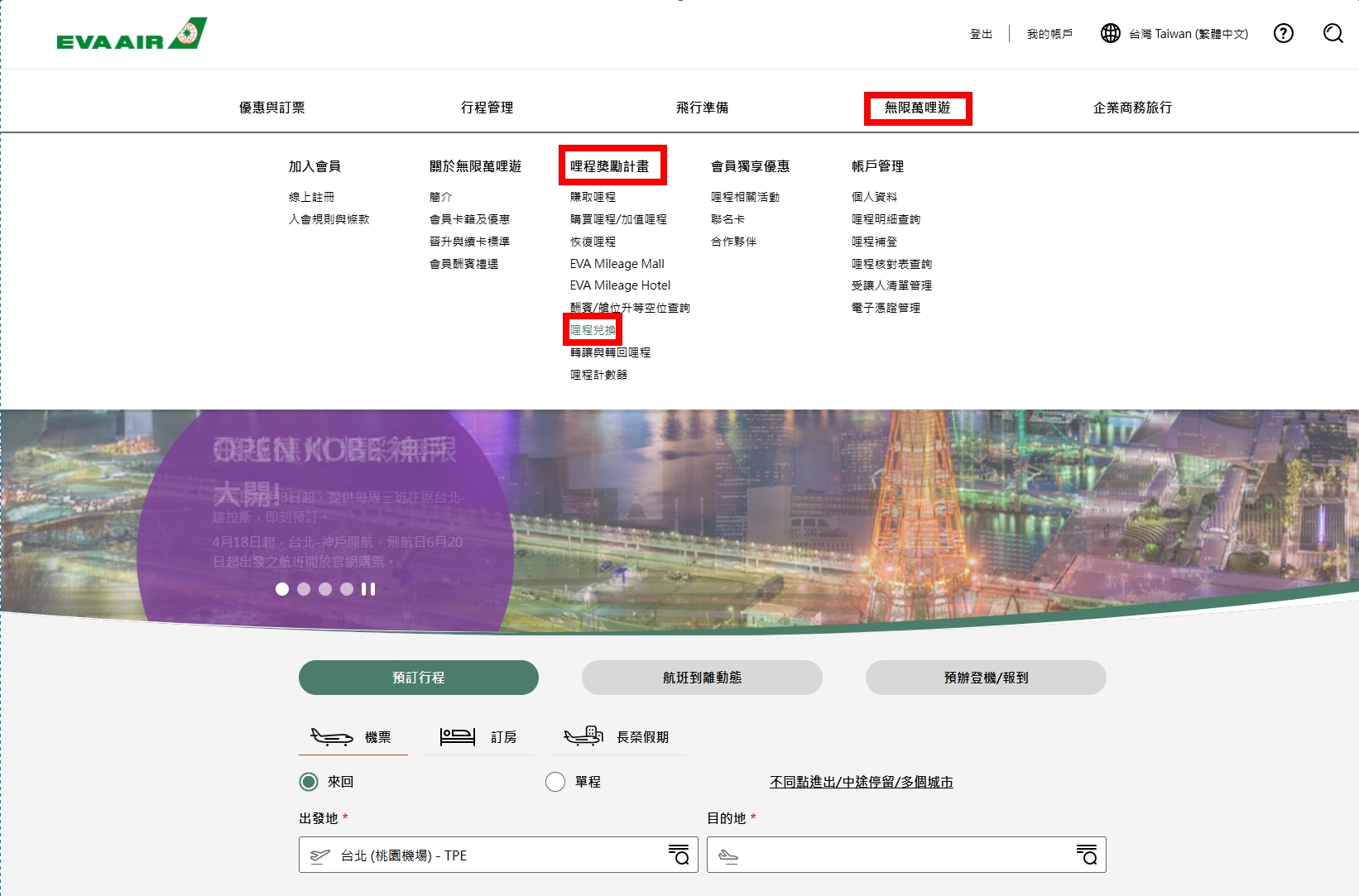Screen dimensions: 1359x896
Task: Click the airplane icon of 機票 tab
Action: [x=331, y=736]
